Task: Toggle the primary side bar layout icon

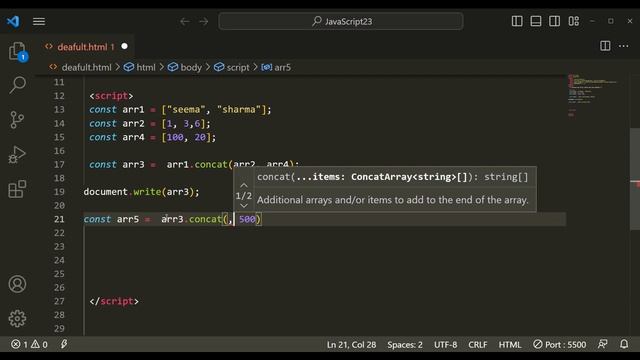Action: (517, 21)
